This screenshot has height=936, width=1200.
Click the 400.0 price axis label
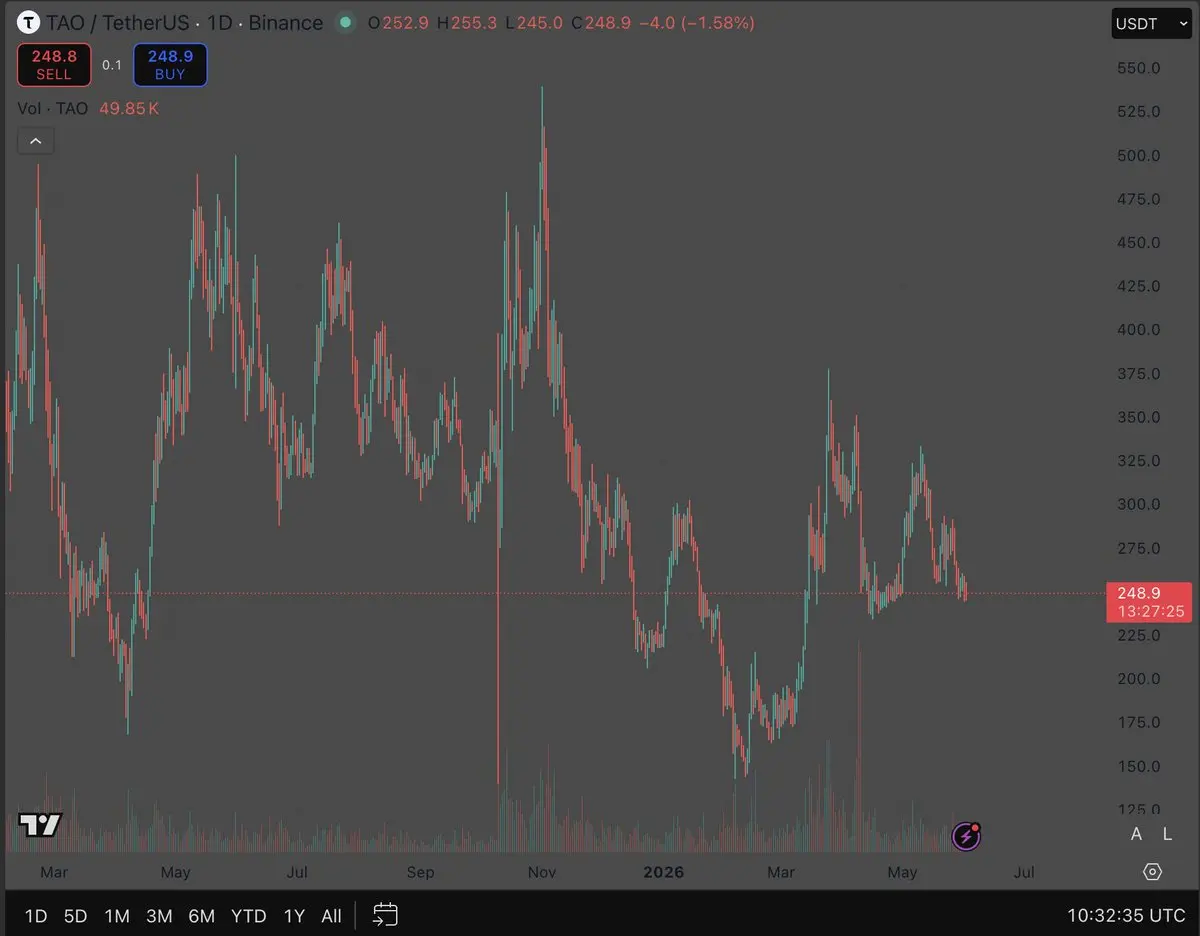pos(1138,329)
